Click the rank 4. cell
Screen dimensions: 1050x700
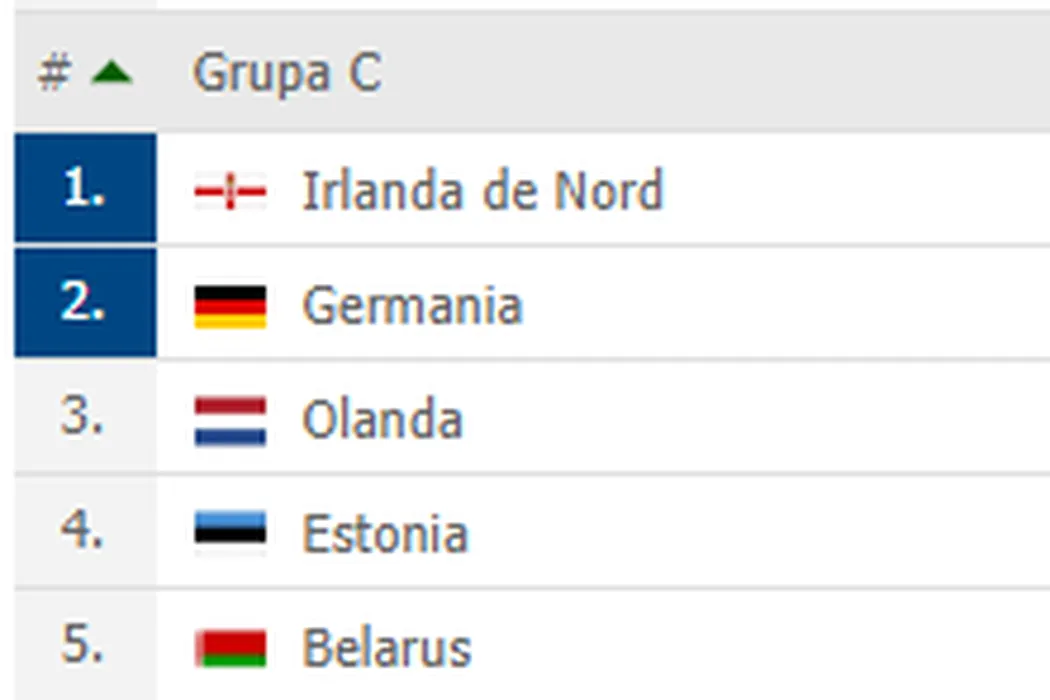pyautogui.click(x=83, y=531)
